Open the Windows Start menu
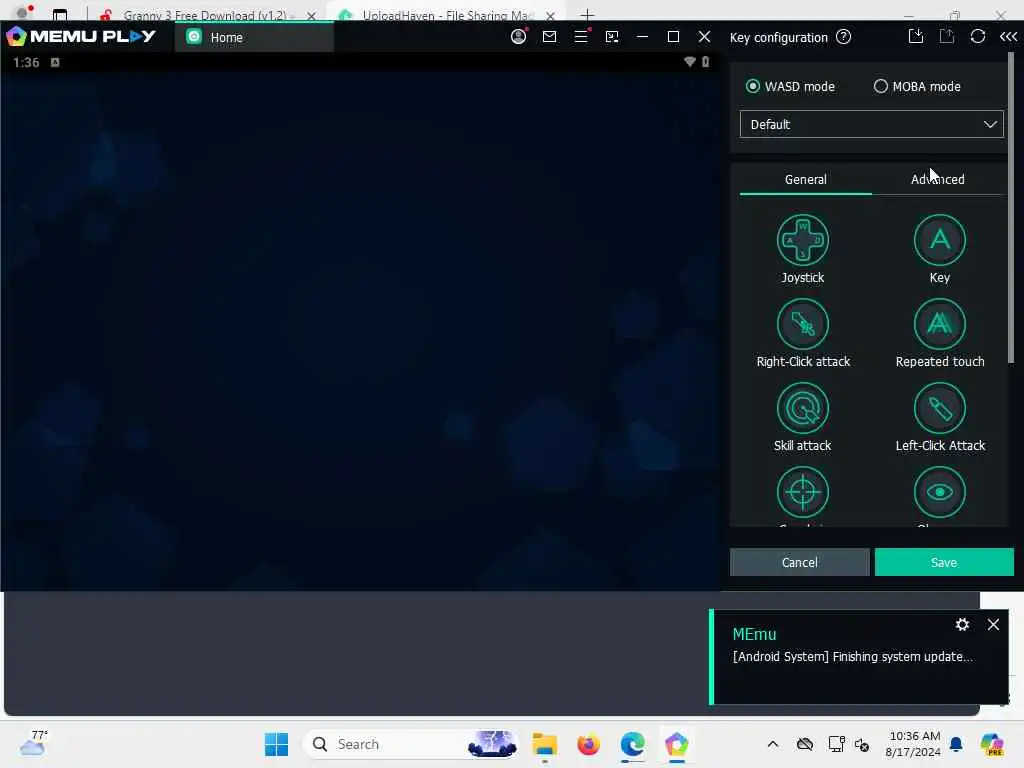Viewport: 1024px width, 768px height. pyautogui.click(x=276, y=744)
